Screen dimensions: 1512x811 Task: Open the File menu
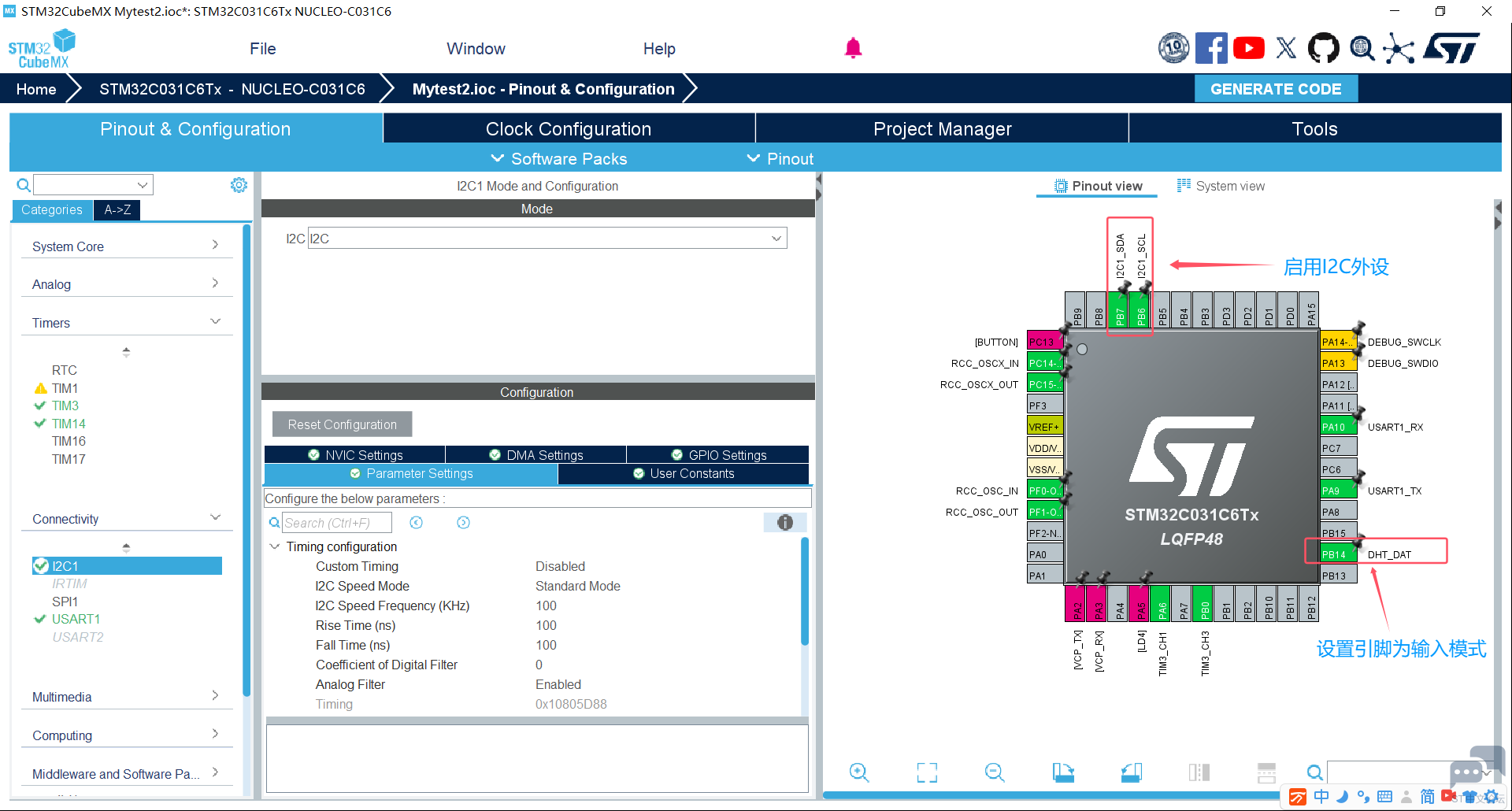coord(263,49)
